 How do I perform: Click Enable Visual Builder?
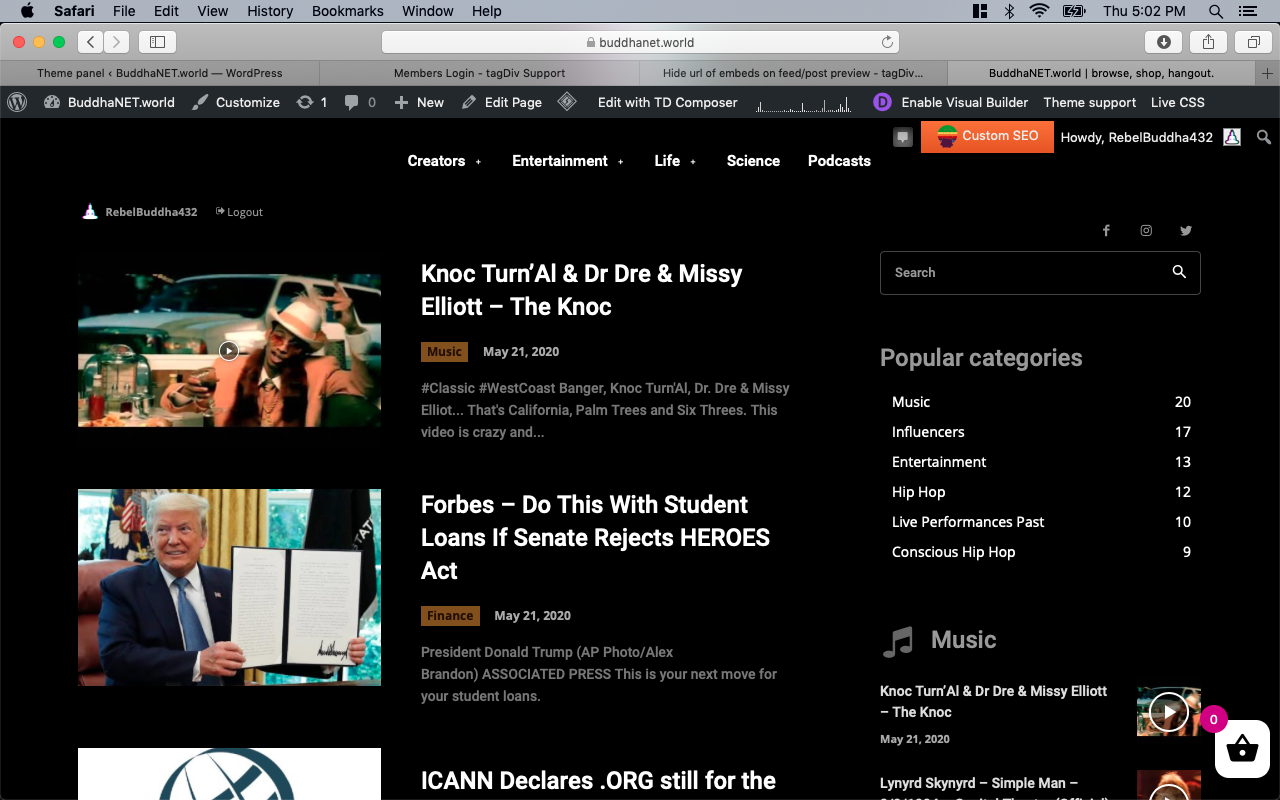click(965, 102)
